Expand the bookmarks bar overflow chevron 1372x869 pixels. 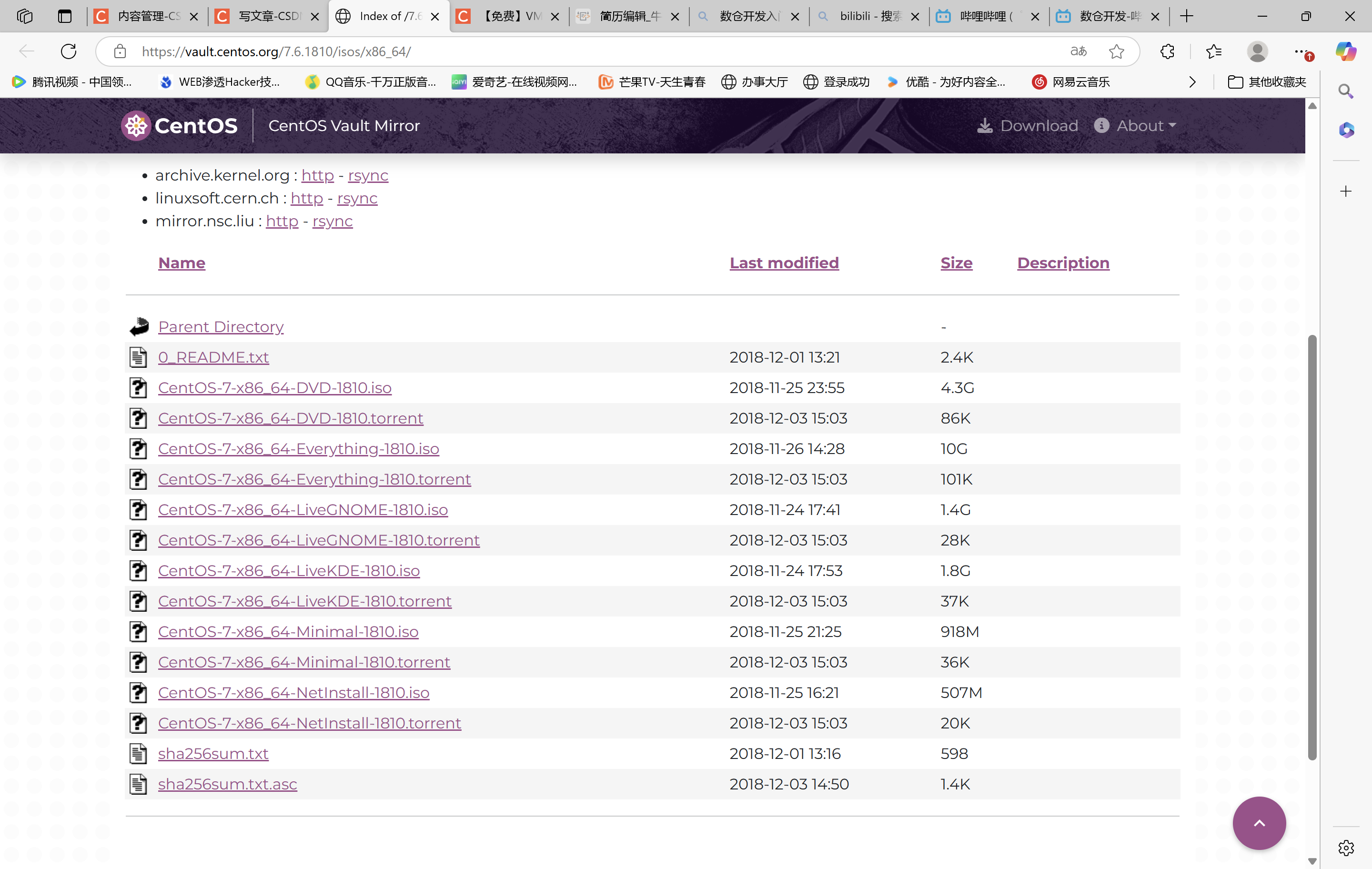point(1192,82)
